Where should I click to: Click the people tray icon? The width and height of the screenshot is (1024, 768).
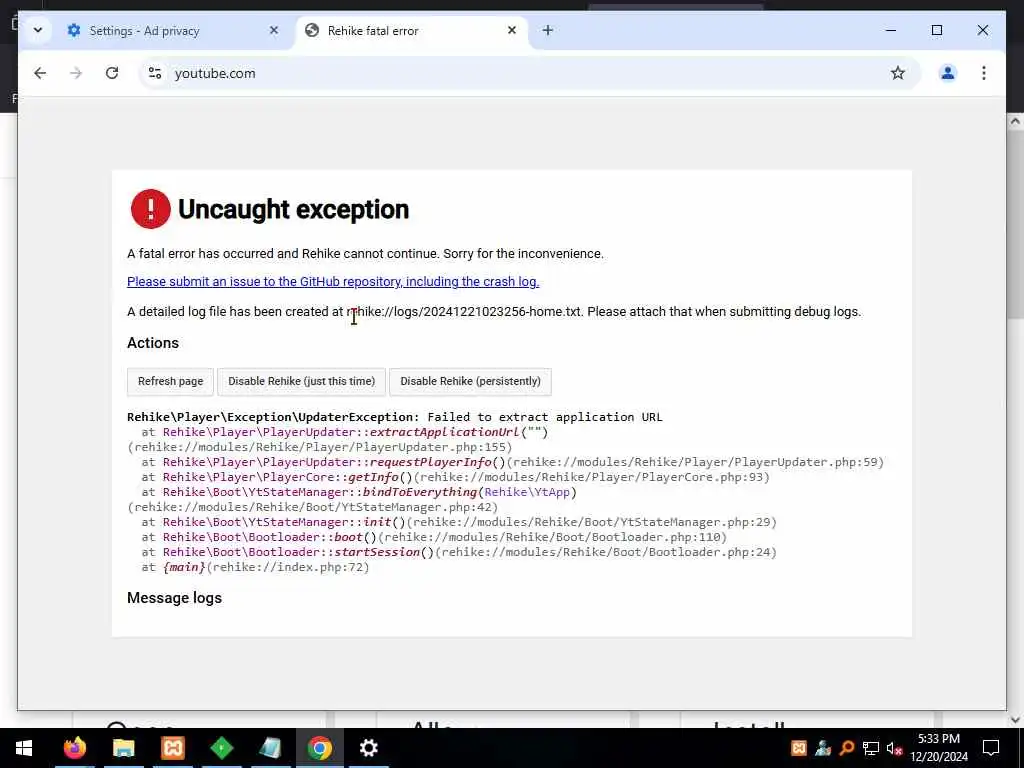coord(823,748)
